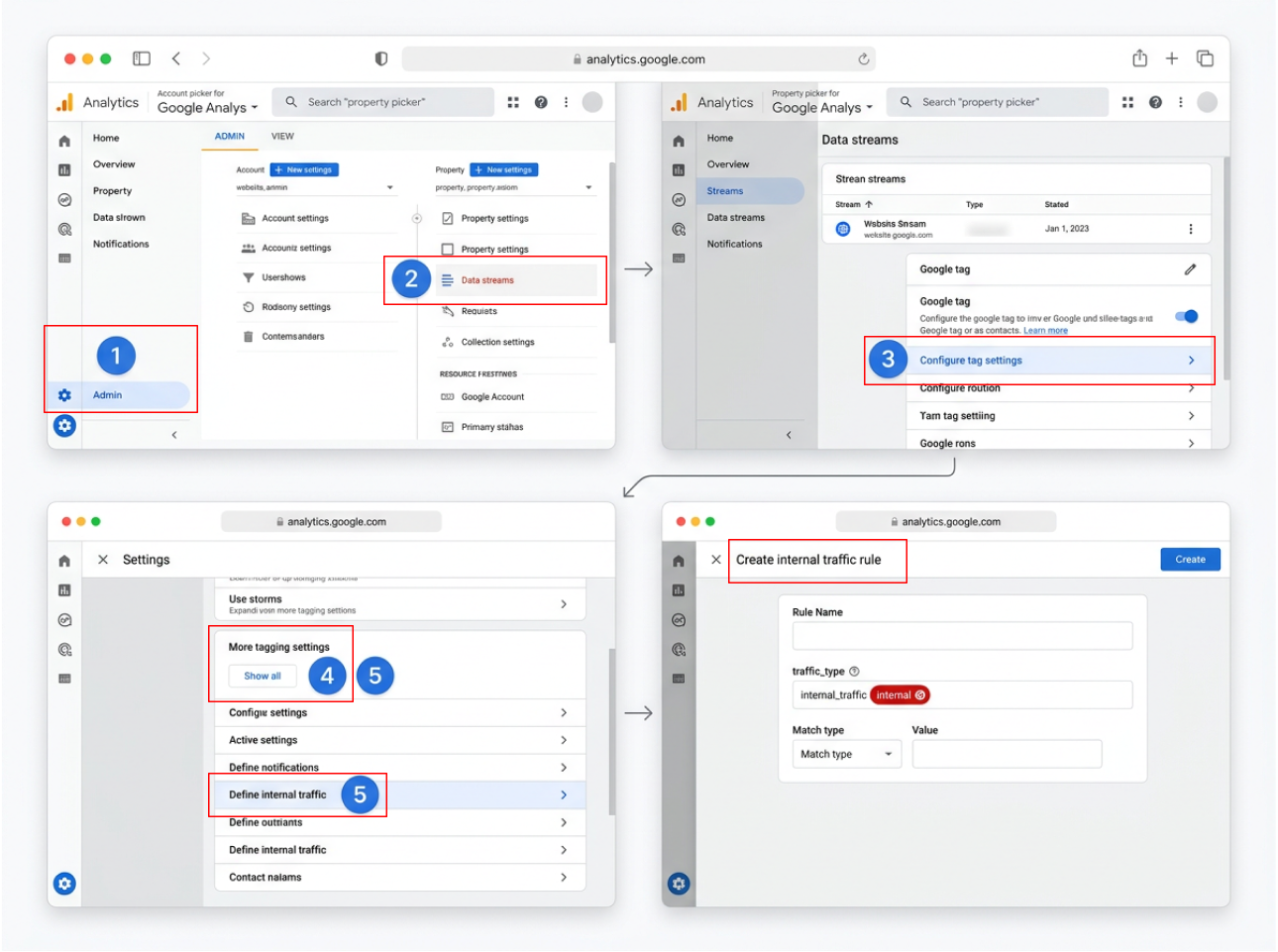The width and height of the screenshot is (1278, 952).
Task: Open Account picker Google Analys dropdown in Admin window
Action: click(207, 107)
